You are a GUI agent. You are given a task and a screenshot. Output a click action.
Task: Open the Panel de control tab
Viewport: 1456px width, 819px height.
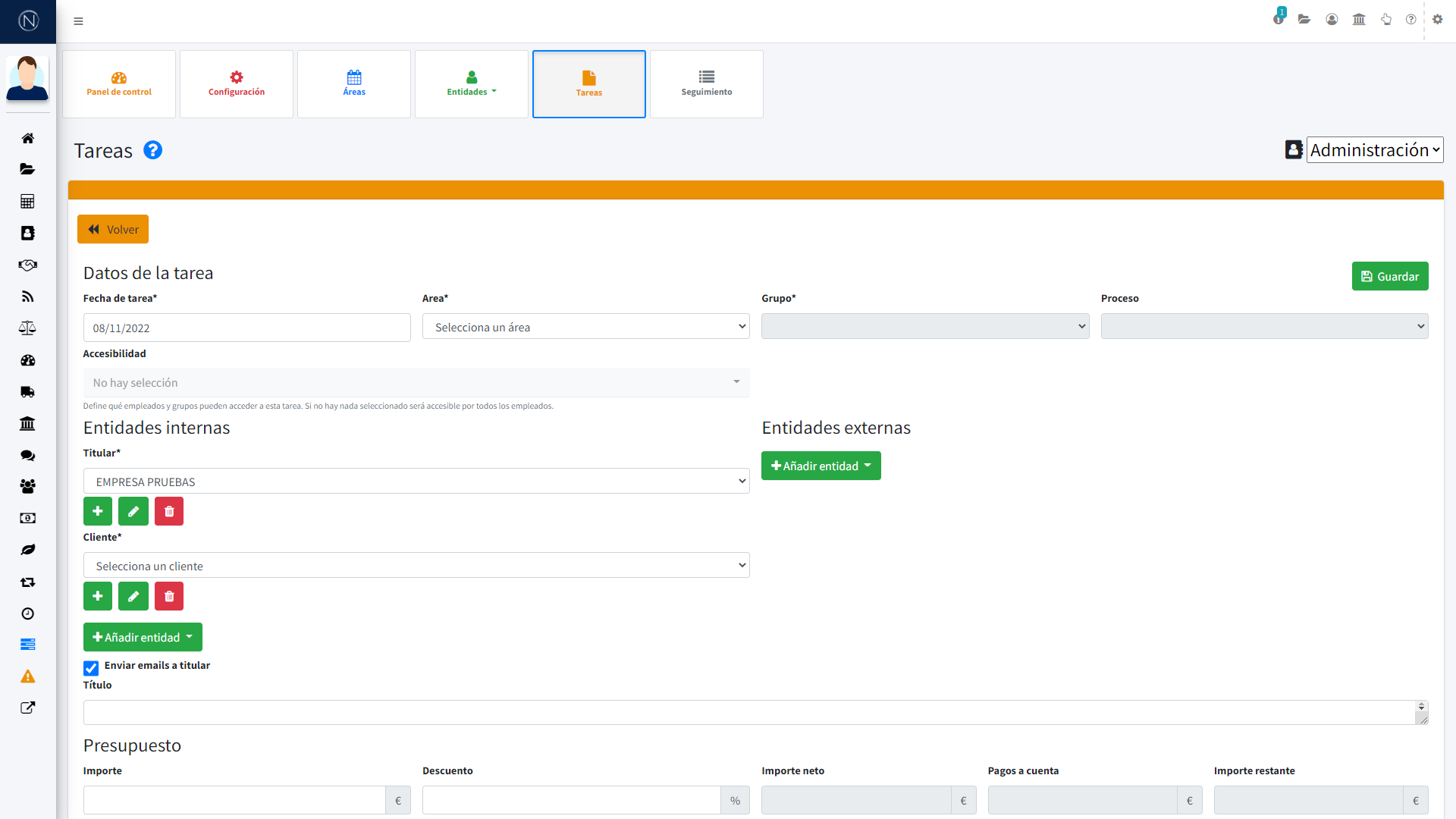tap(119, 83)
